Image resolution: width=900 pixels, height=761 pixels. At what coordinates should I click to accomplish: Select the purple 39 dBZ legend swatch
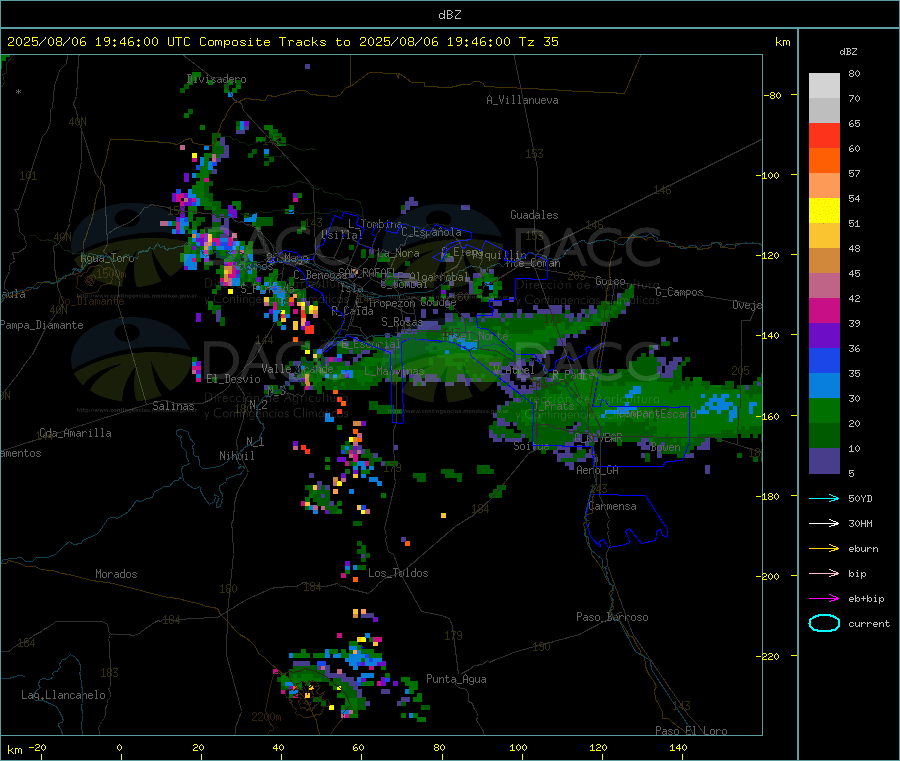824,335
